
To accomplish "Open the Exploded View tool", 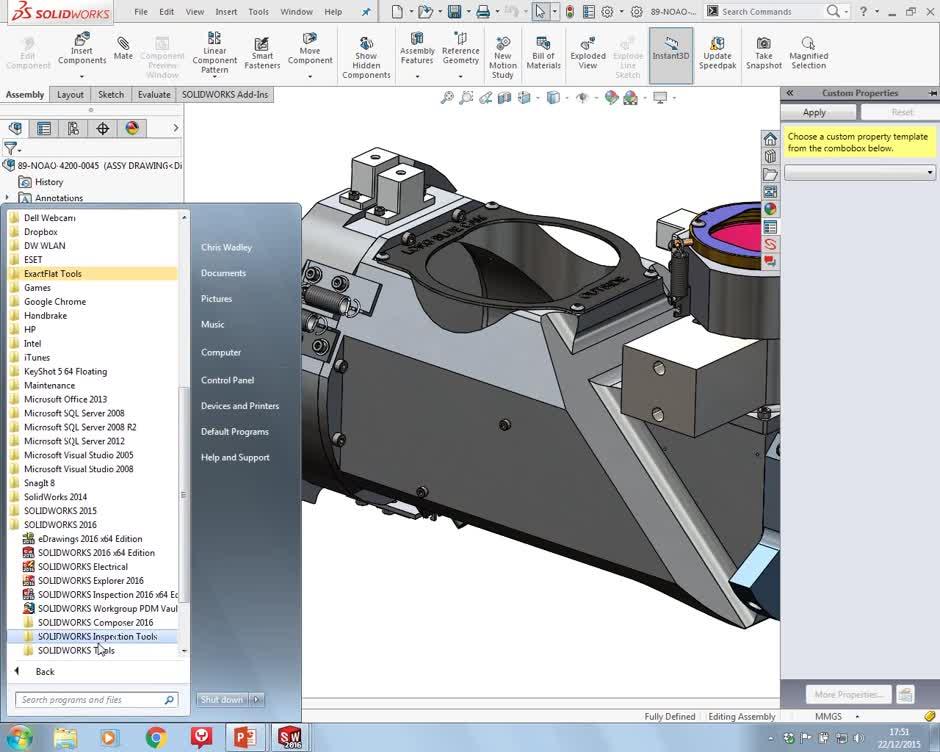I will click(587, 50).
